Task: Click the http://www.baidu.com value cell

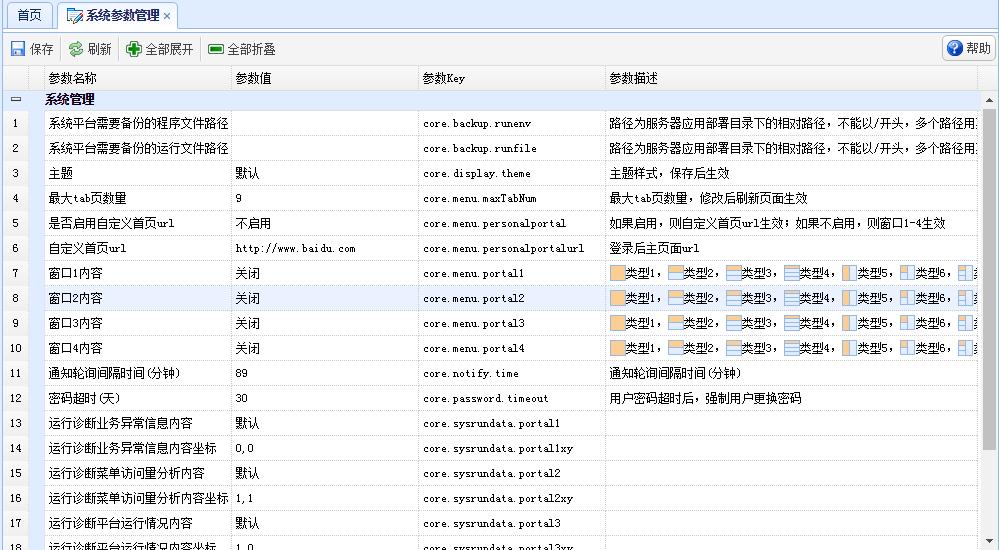Action: tap(325, 248)
